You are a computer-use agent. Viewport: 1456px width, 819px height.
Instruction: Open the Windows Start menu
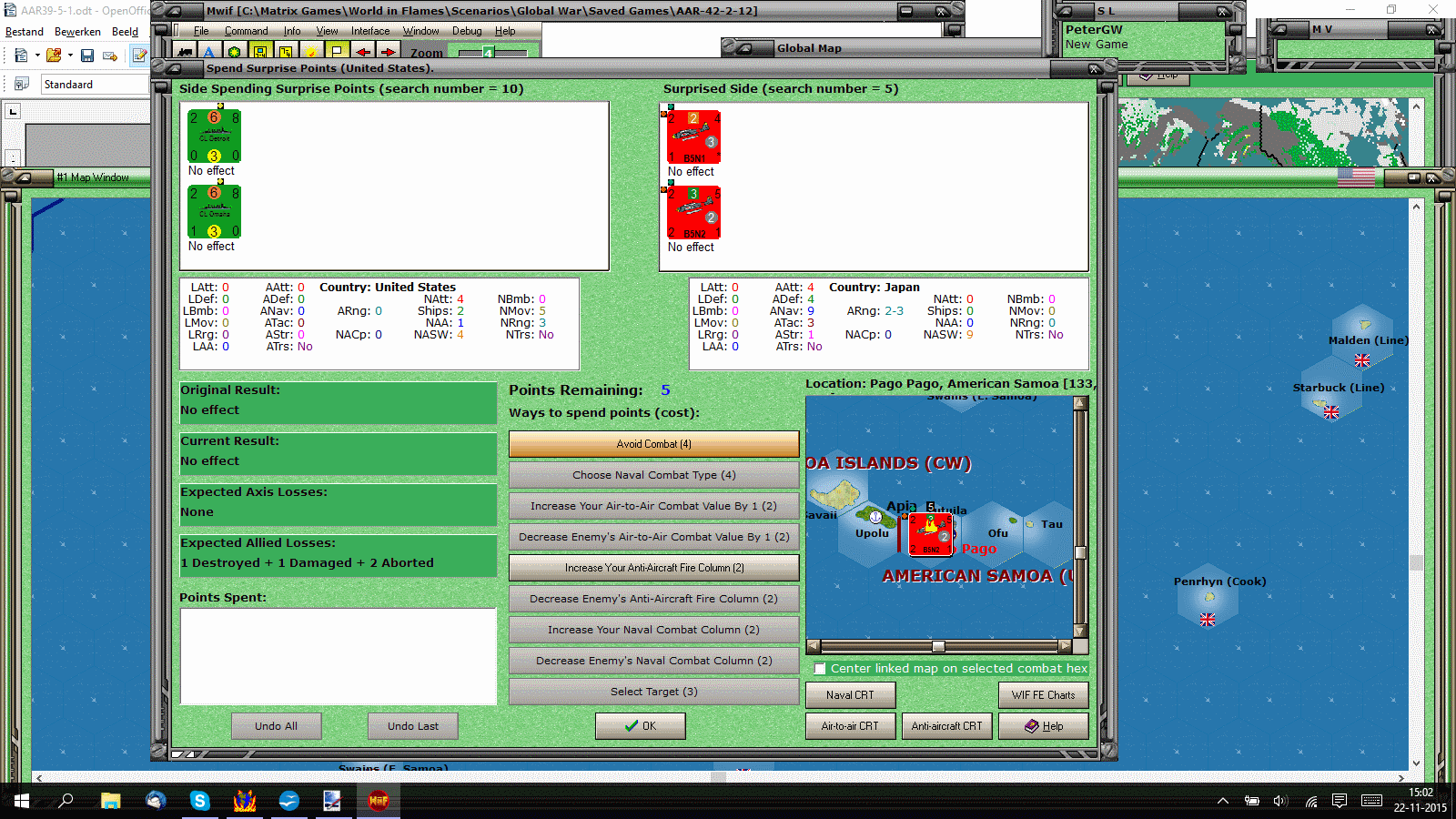tap(21, 801)
